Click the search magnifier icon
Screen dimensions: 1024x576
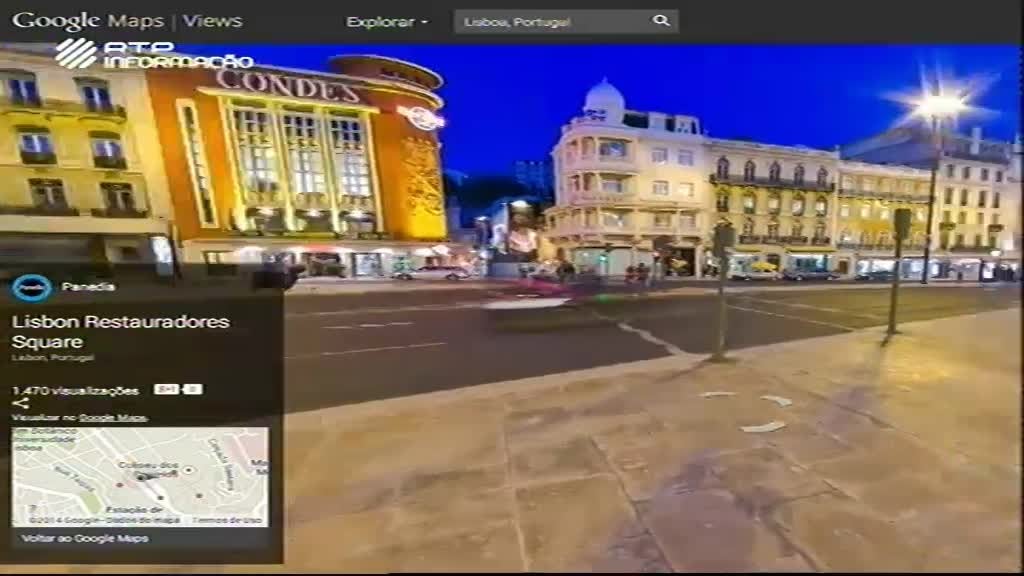tap(661, 21)
